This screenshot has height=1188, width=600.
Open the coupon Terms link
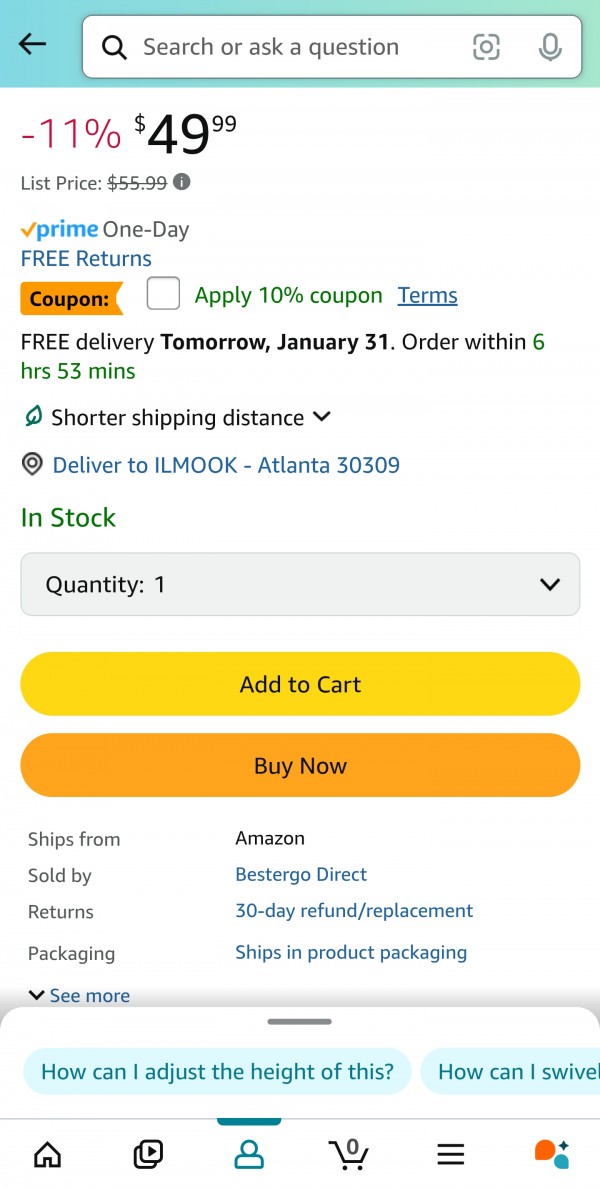click(x=427, y=295)
